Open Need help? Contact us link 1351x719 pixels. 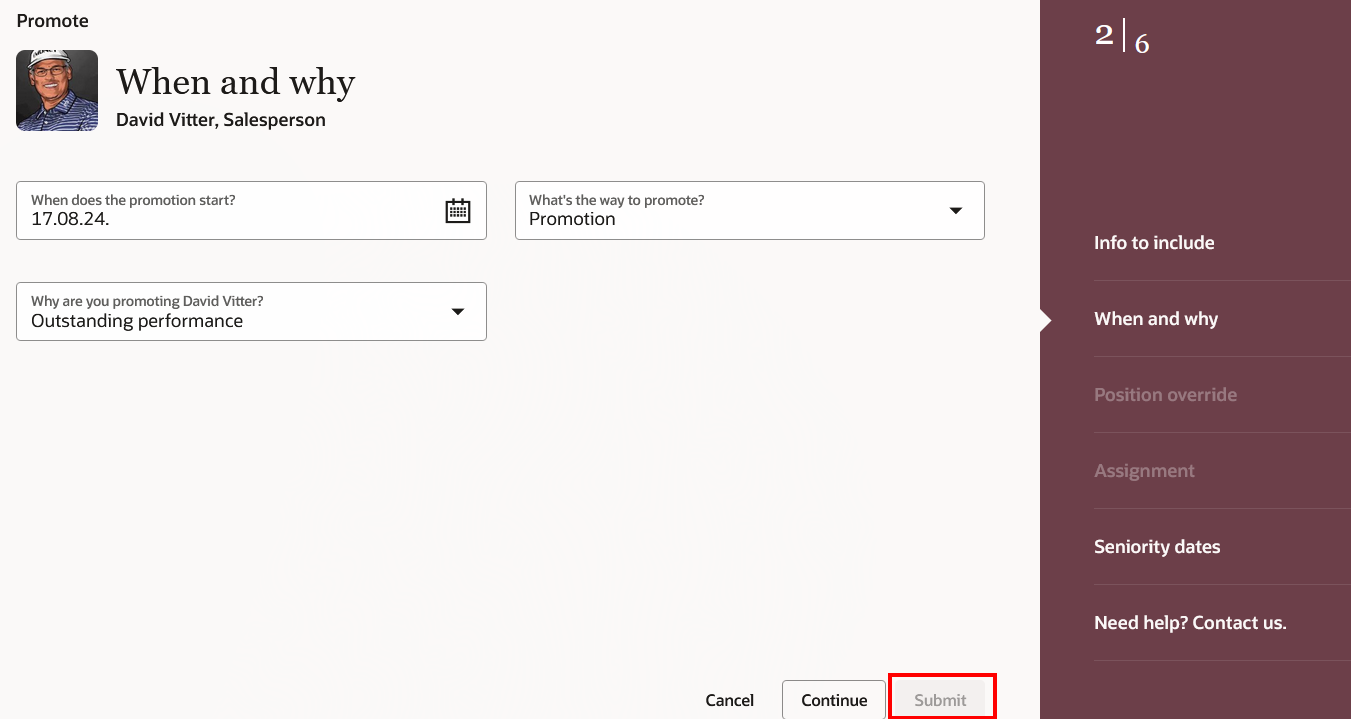(1190, 623)
